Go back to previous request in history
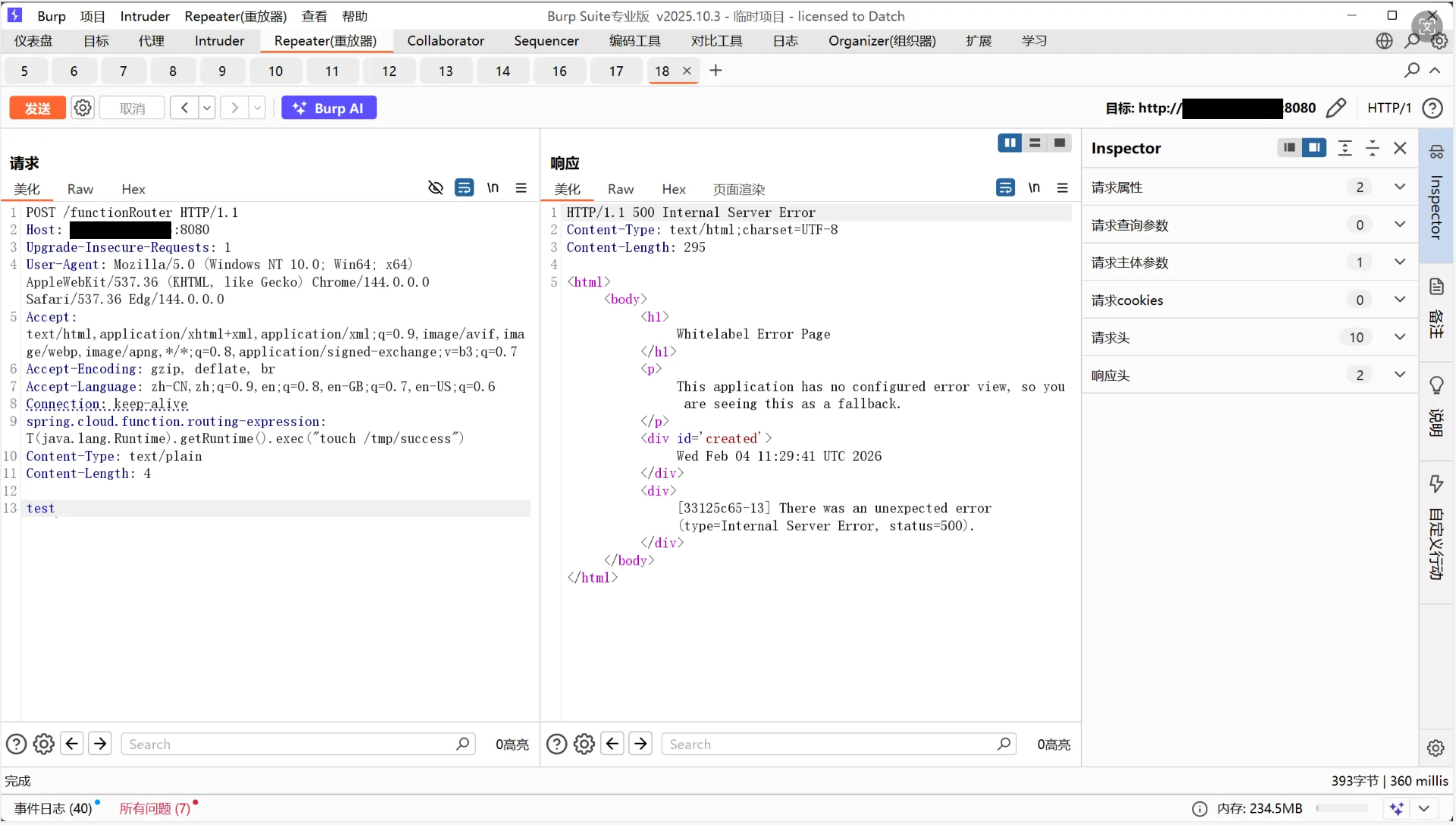The width and height of the screenshot is (1456, 825). (x=184, y=108)
